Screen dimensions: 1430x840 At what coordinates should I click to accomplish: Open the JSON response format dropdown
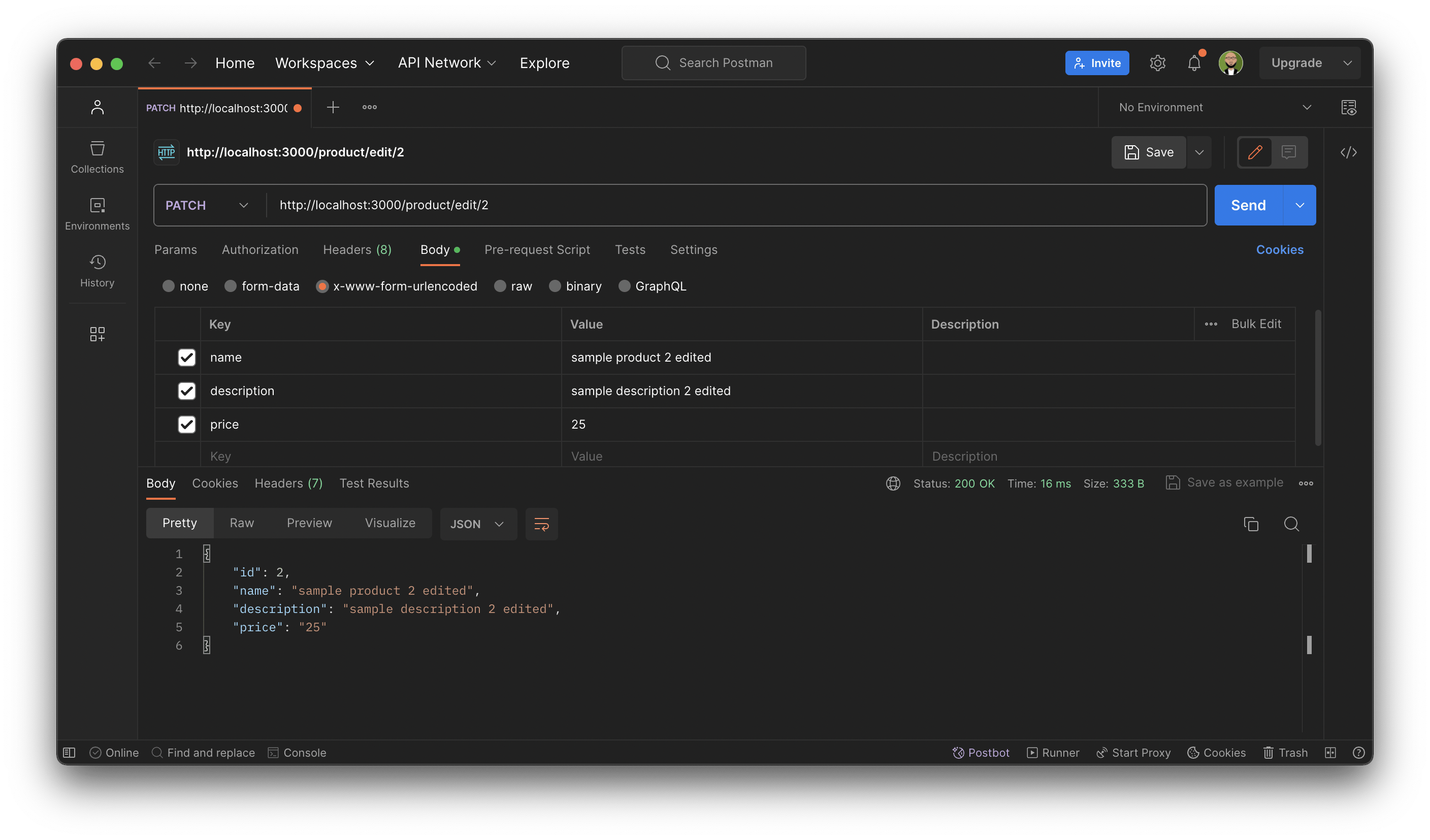click(x=478, y=523)
